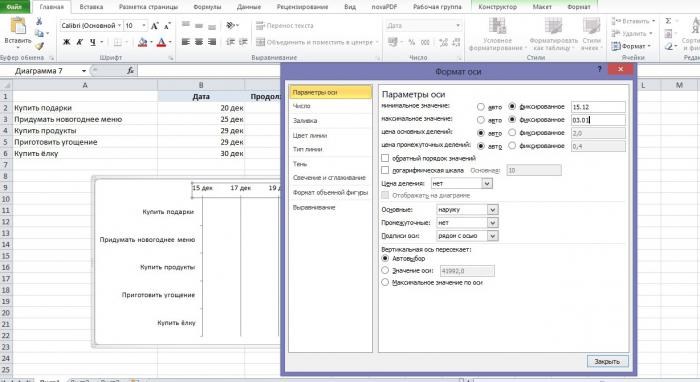
Task: Enable обратный порядок значений checkbox
Action: point(385,158)
